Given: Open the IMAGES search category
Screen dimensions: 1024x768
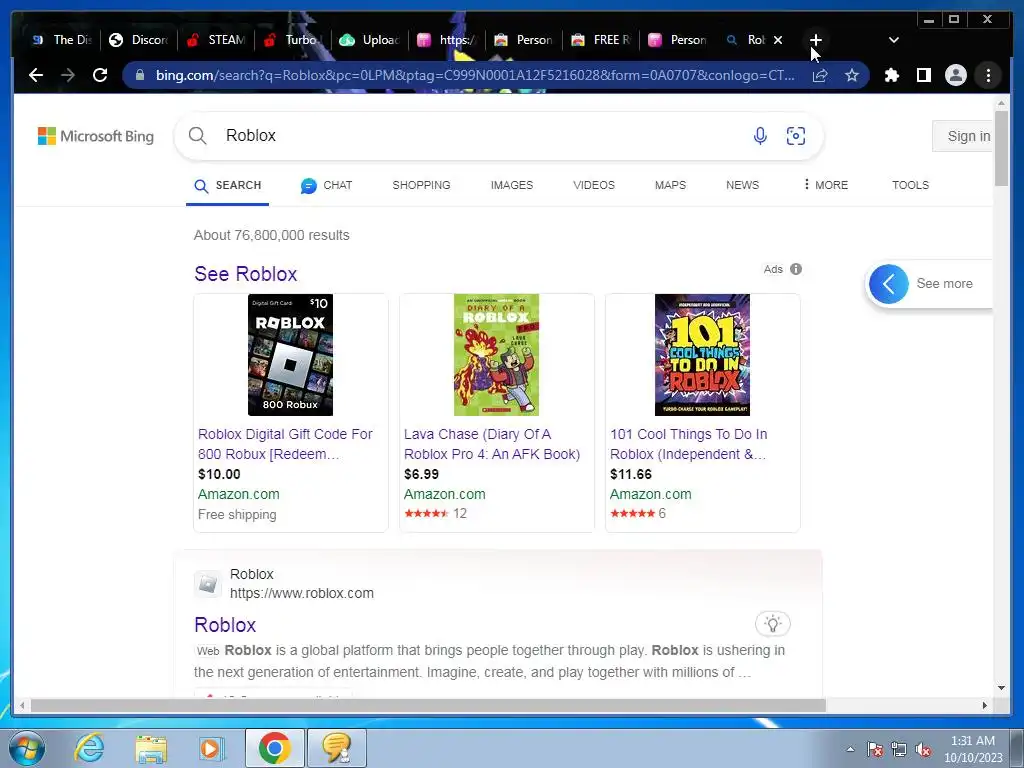Looking at the screenshot, I should [512, 185].
